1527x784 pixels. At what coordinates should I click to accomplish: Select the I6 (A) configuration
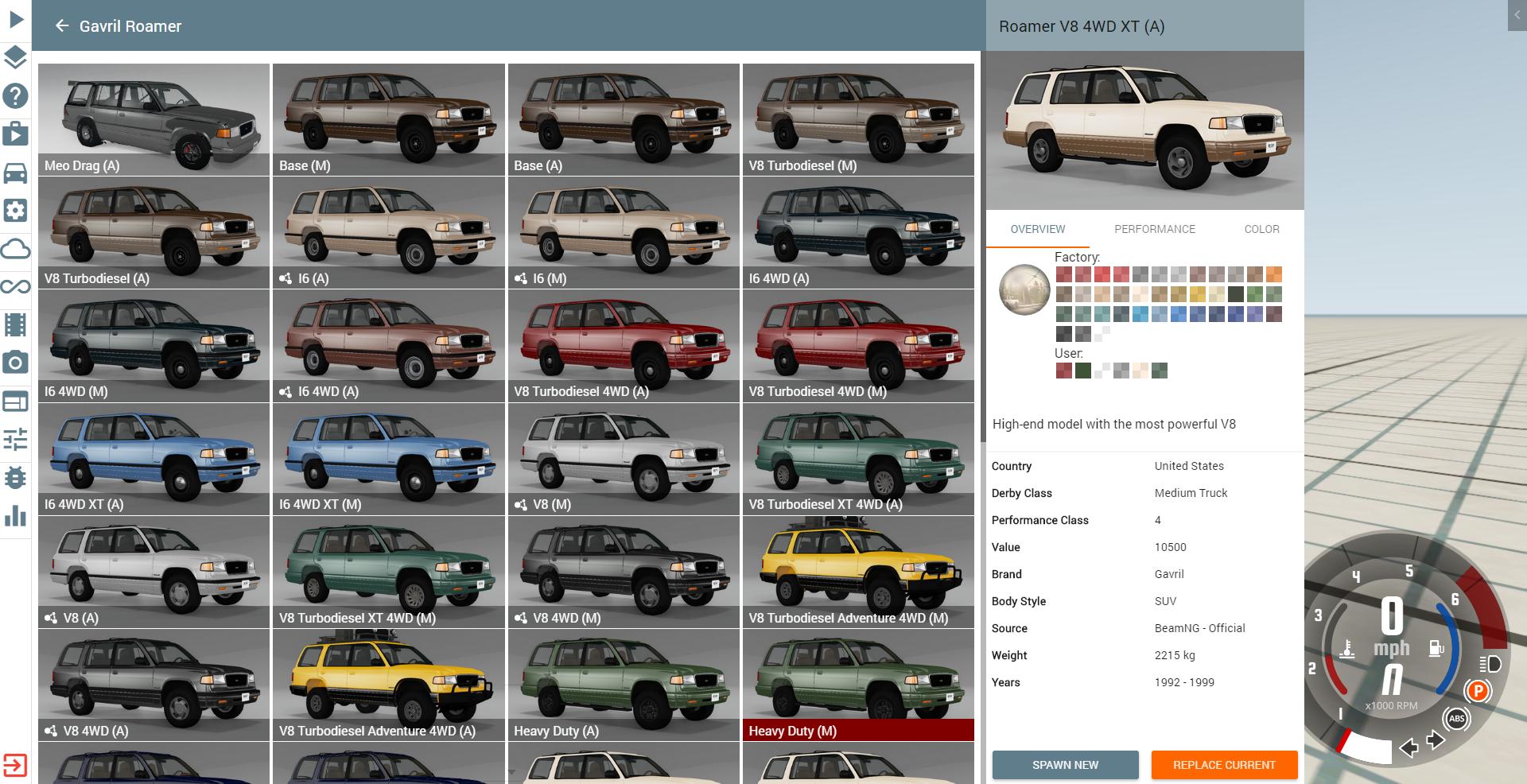[x=389, y=232]
